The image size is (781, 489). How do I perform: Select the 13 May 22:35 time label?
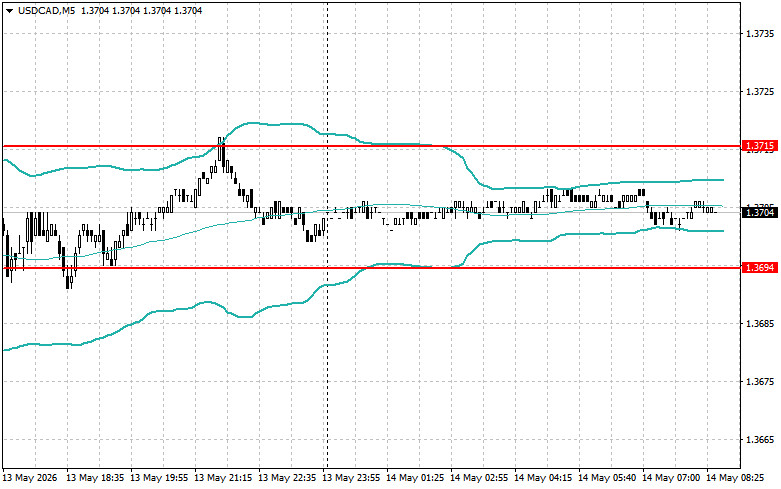coord(287,478)
